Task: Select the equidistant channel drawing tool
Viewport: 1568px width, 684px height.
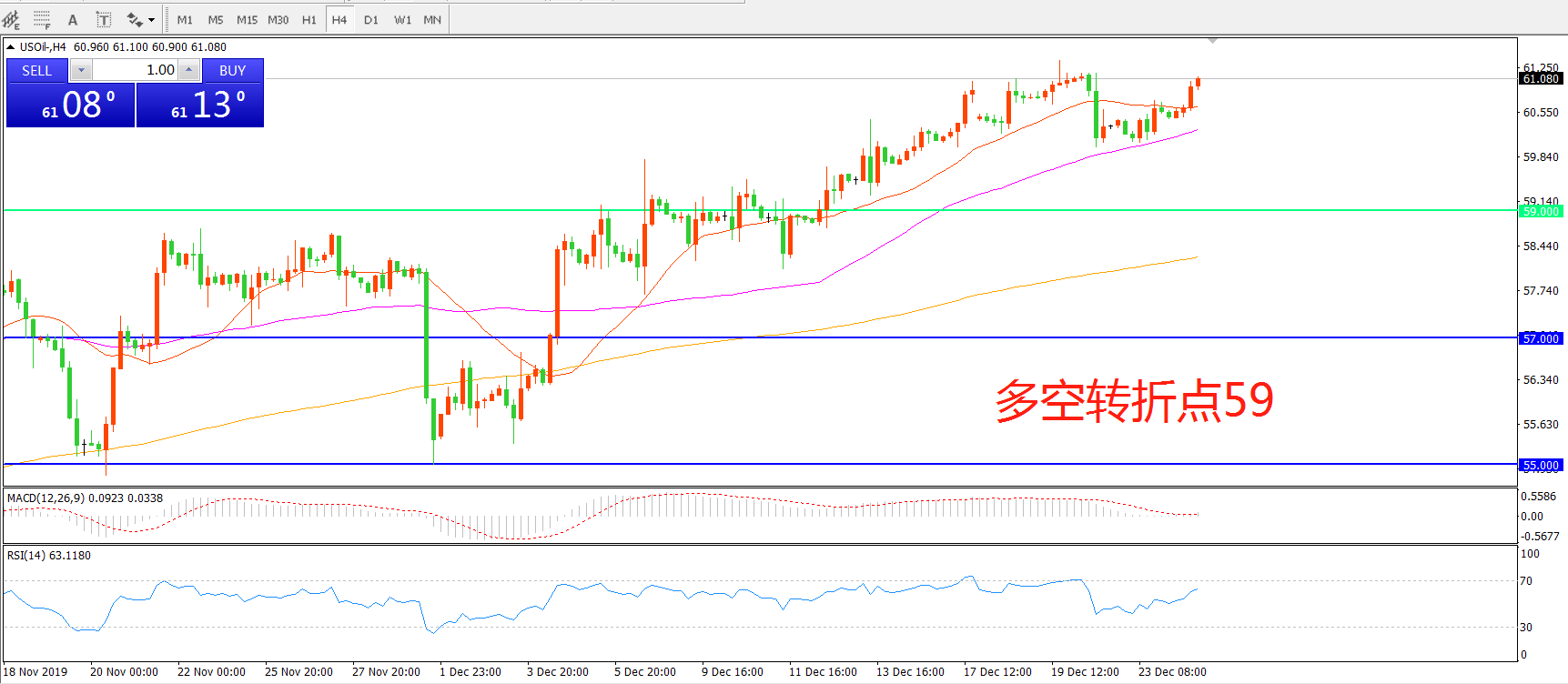Action: (x=11, y=19)
